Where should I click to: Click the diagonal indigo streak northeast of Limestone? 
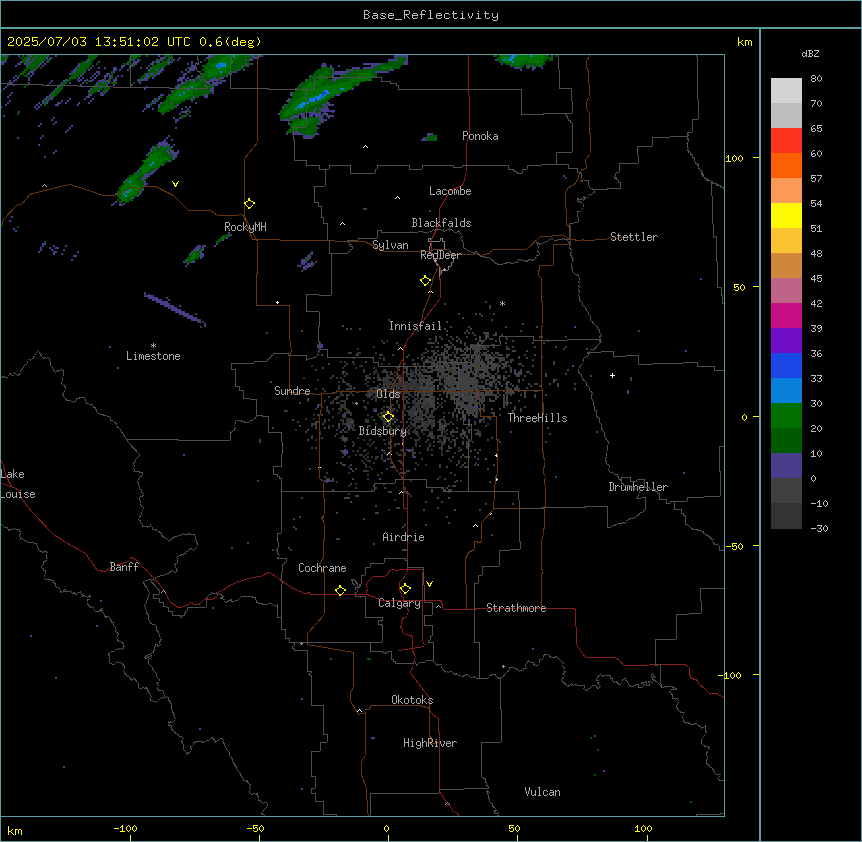[x=175, y=309]
